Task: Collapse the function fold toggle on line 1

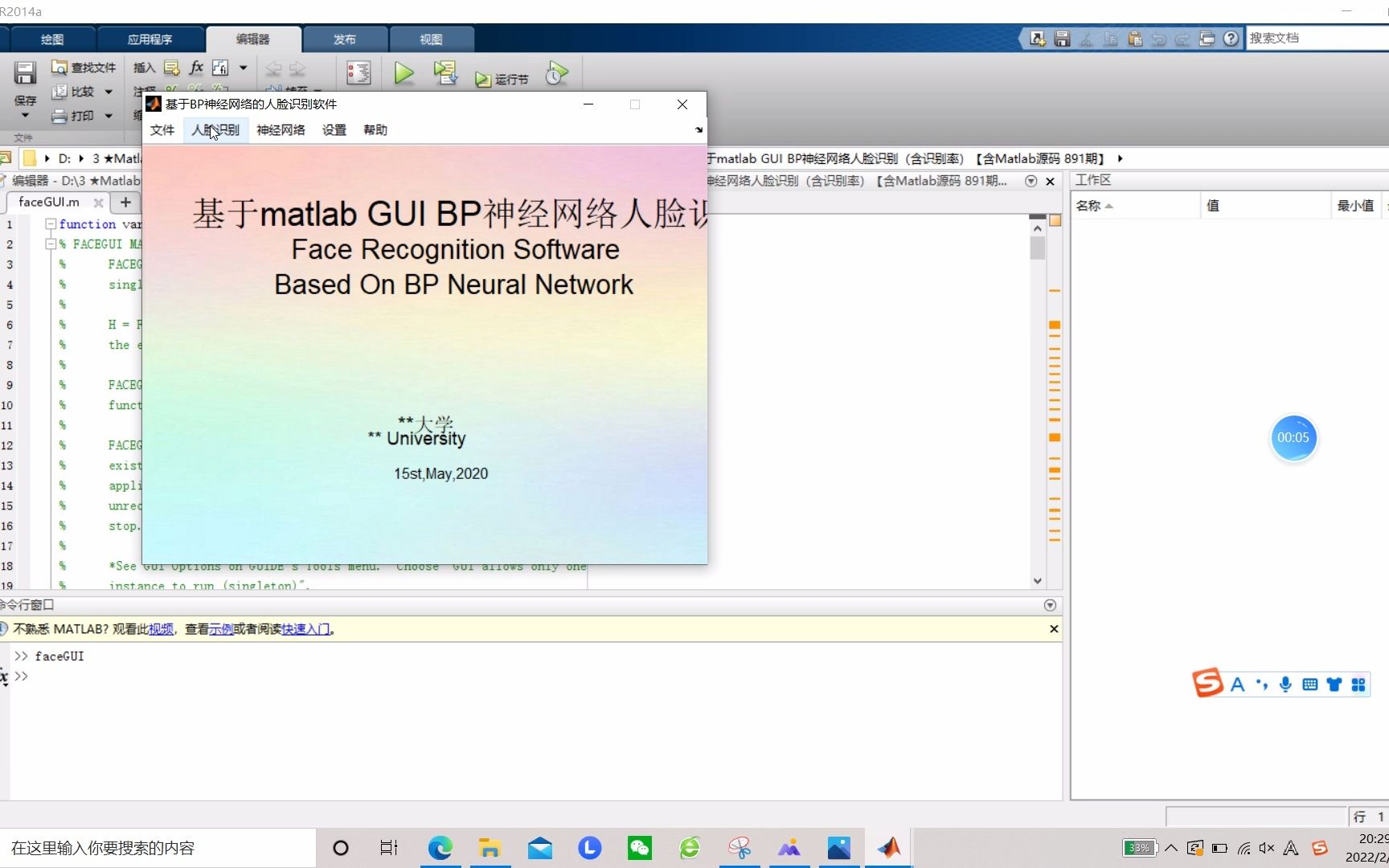Action: click(x=51, y=224)
